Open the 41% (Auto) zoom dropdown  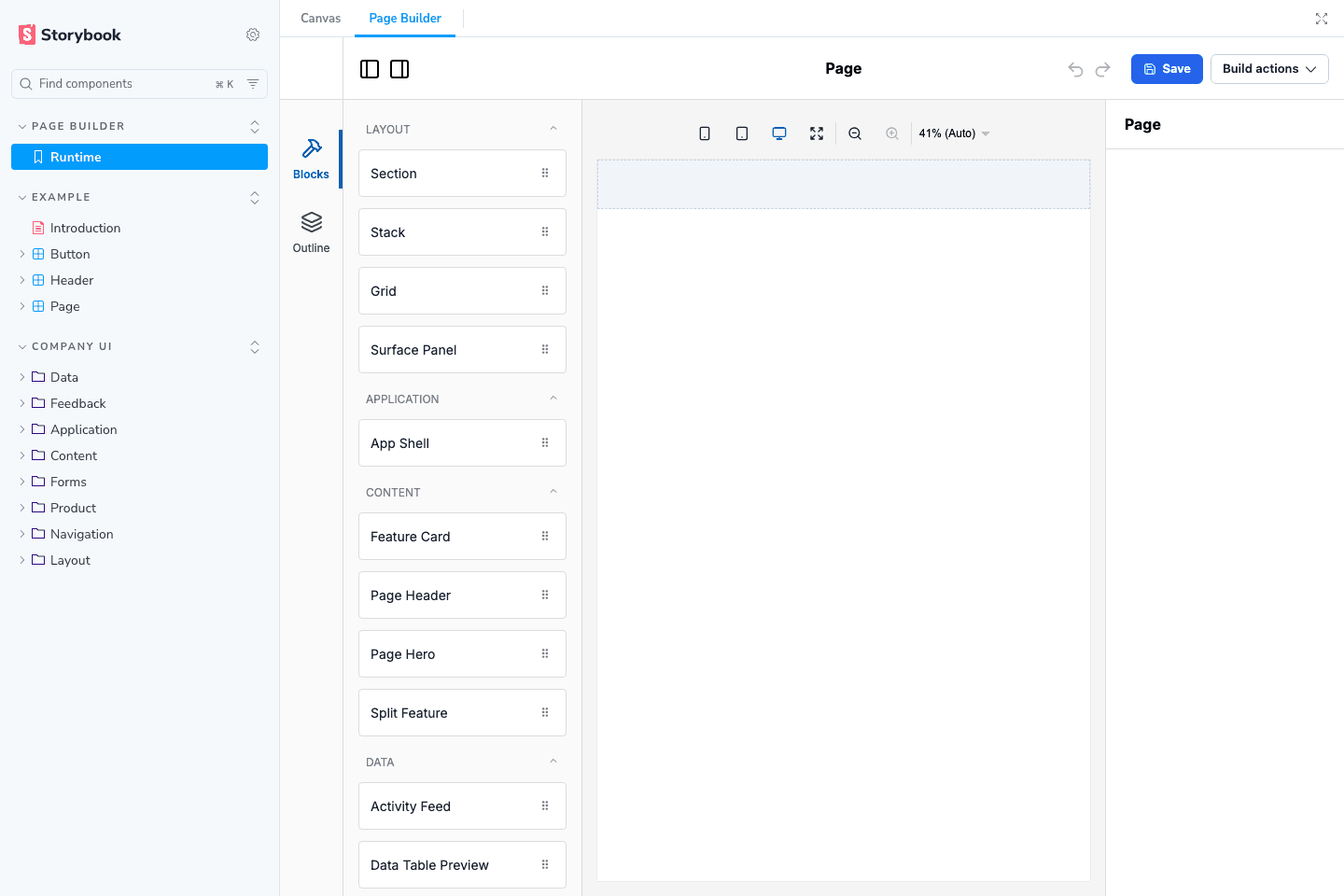(x=954, y=133)
